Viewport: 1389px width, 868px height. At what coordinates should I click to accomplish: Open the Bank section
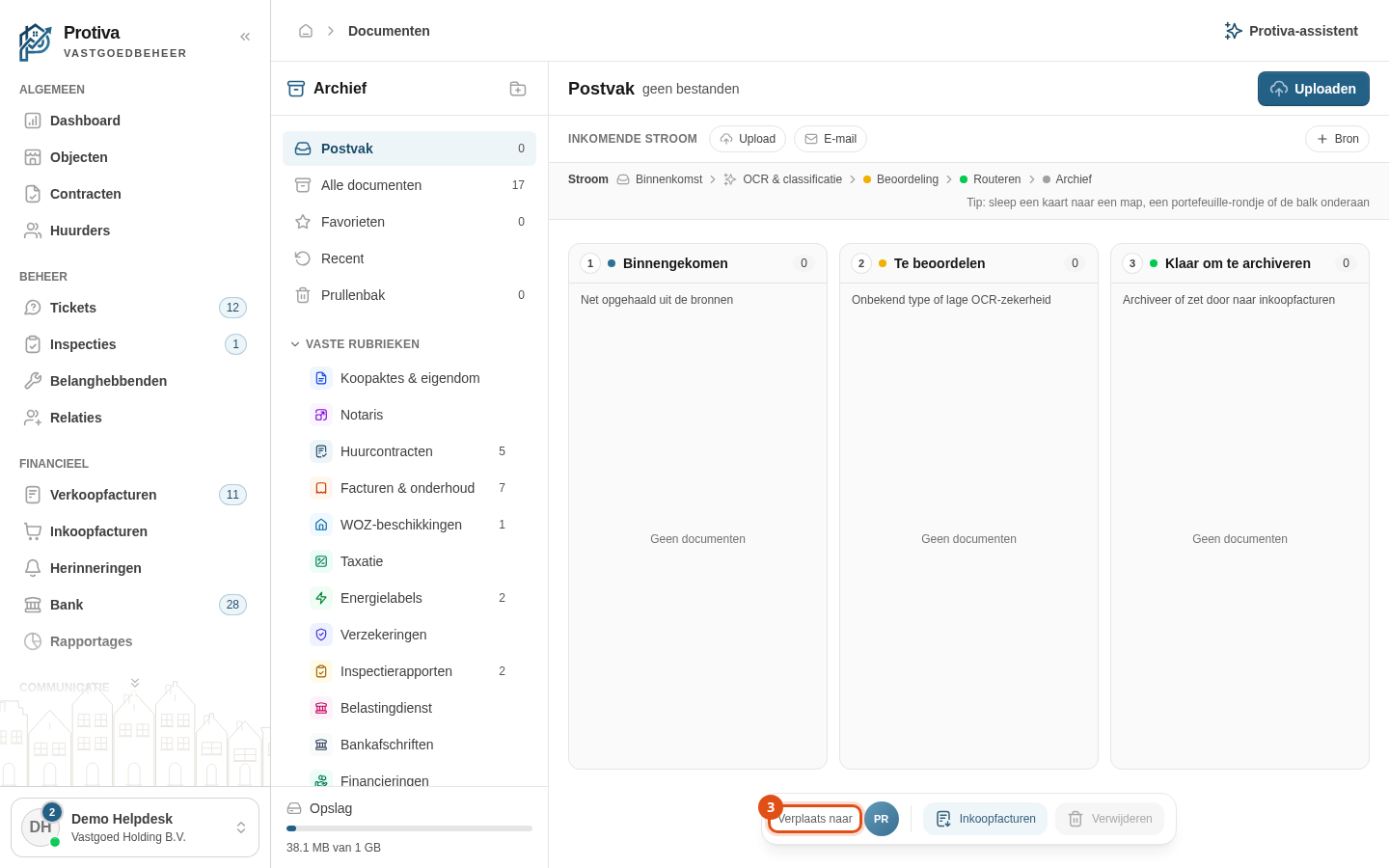[135, 605]
